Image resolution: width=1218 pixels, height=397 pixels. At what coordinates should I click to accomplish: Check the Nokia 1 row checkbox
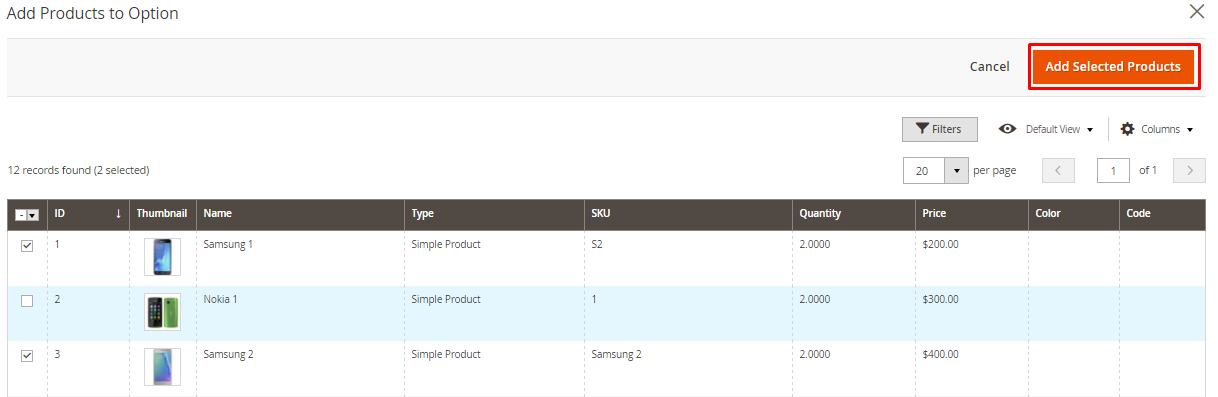(27, 301)
